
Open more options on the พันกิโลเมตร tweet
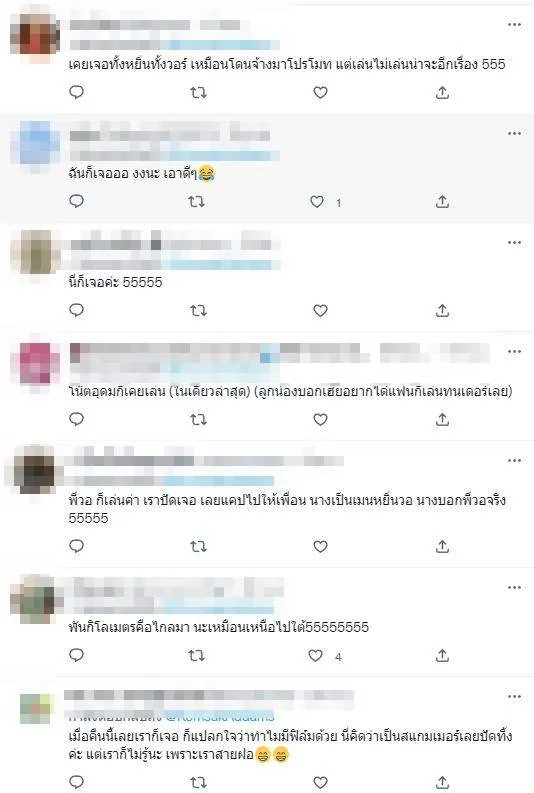click(514, 587)
